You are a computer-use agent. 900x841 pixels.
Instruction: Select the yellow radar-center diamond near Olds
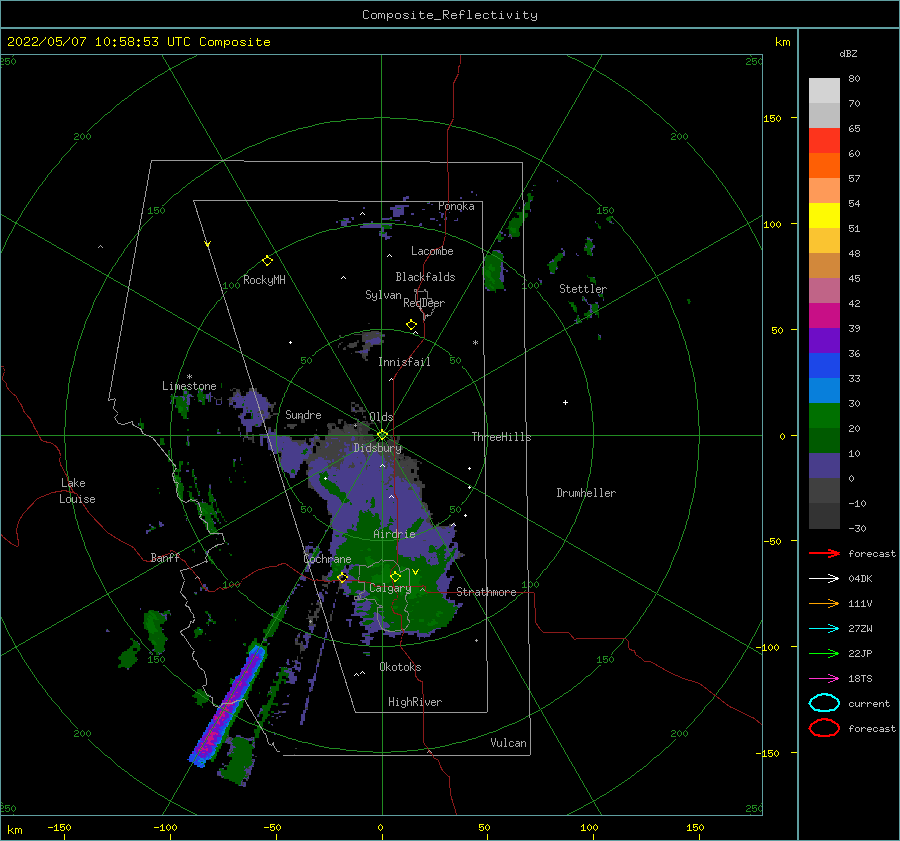pos(382,435)
